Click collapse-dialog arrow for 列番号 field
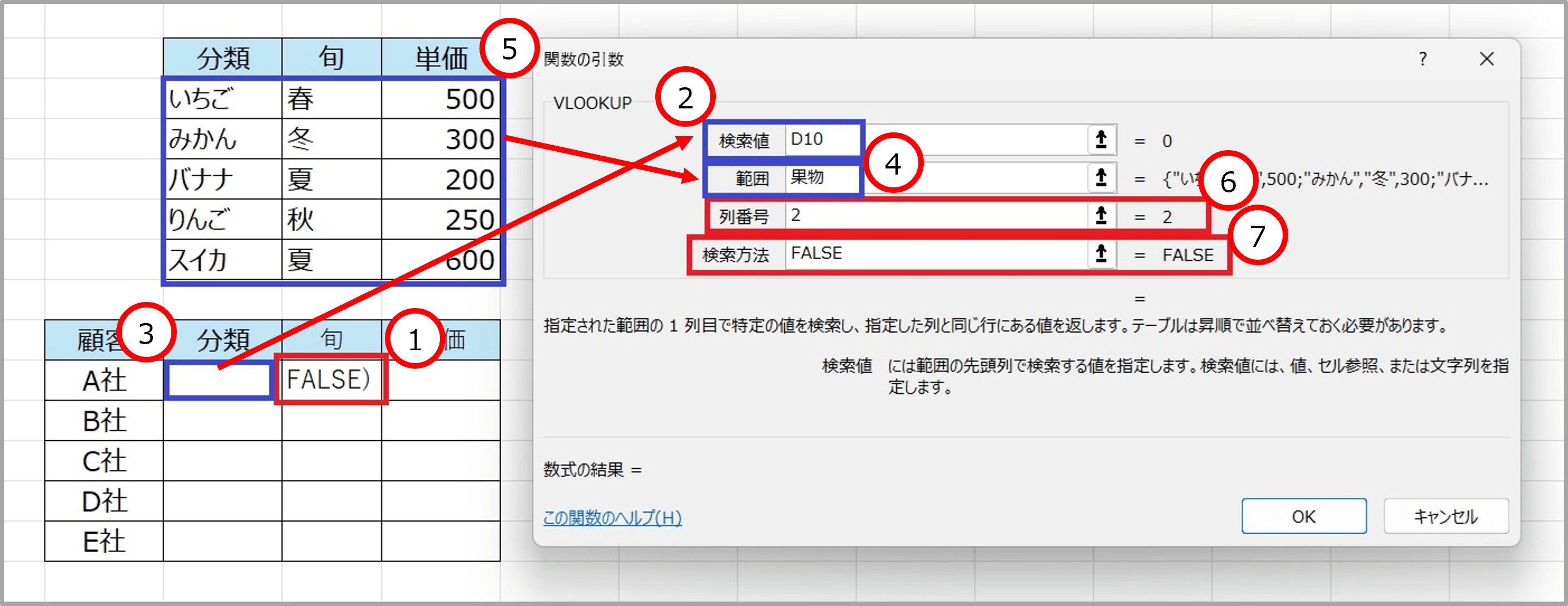 (x=1101, y=215)
